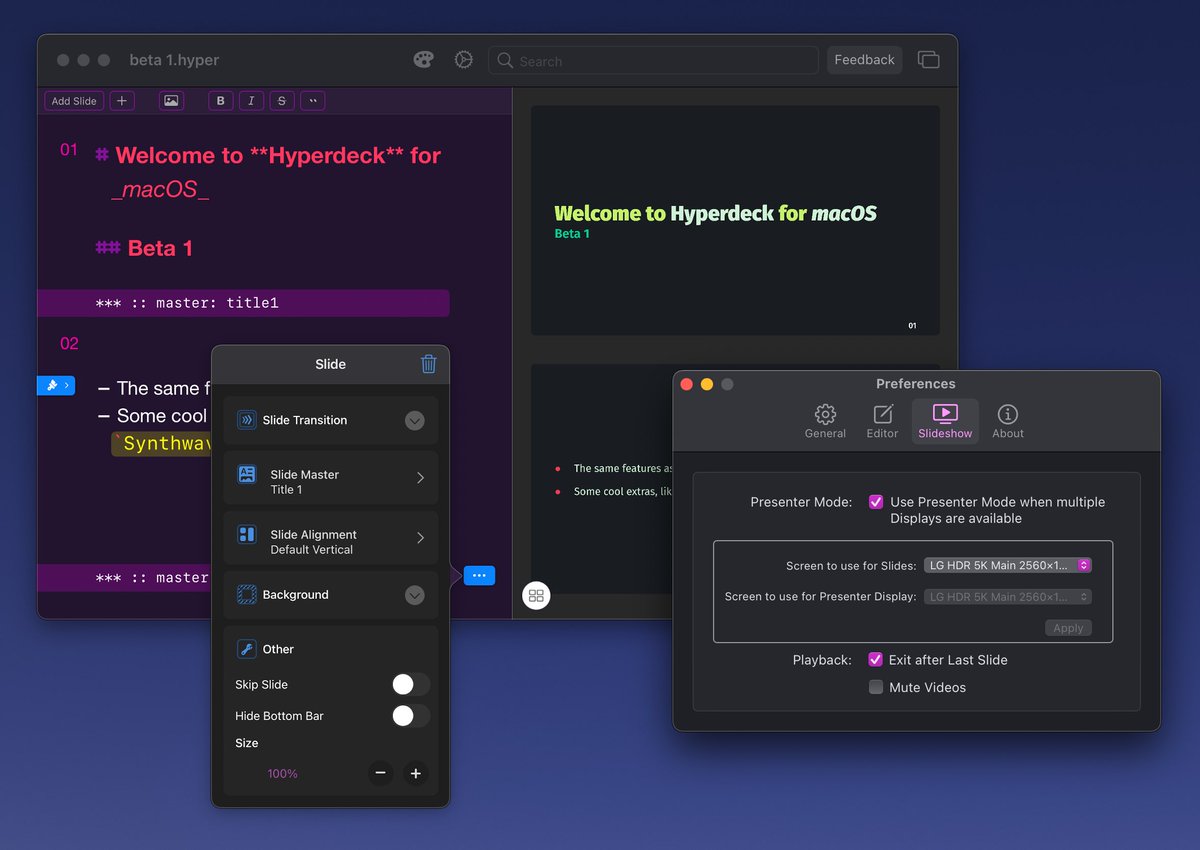
Task: Expand the Slide Transition section
Action: pos(415,421)
